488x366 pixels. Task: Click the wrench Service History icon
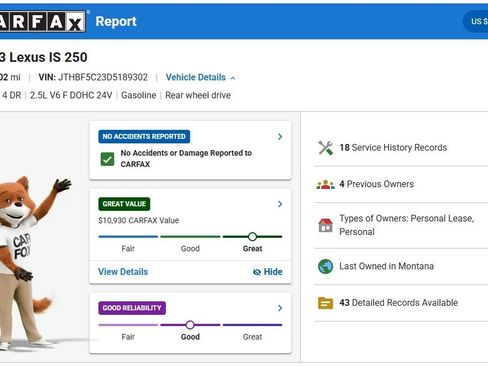click(x=325, y=148)
